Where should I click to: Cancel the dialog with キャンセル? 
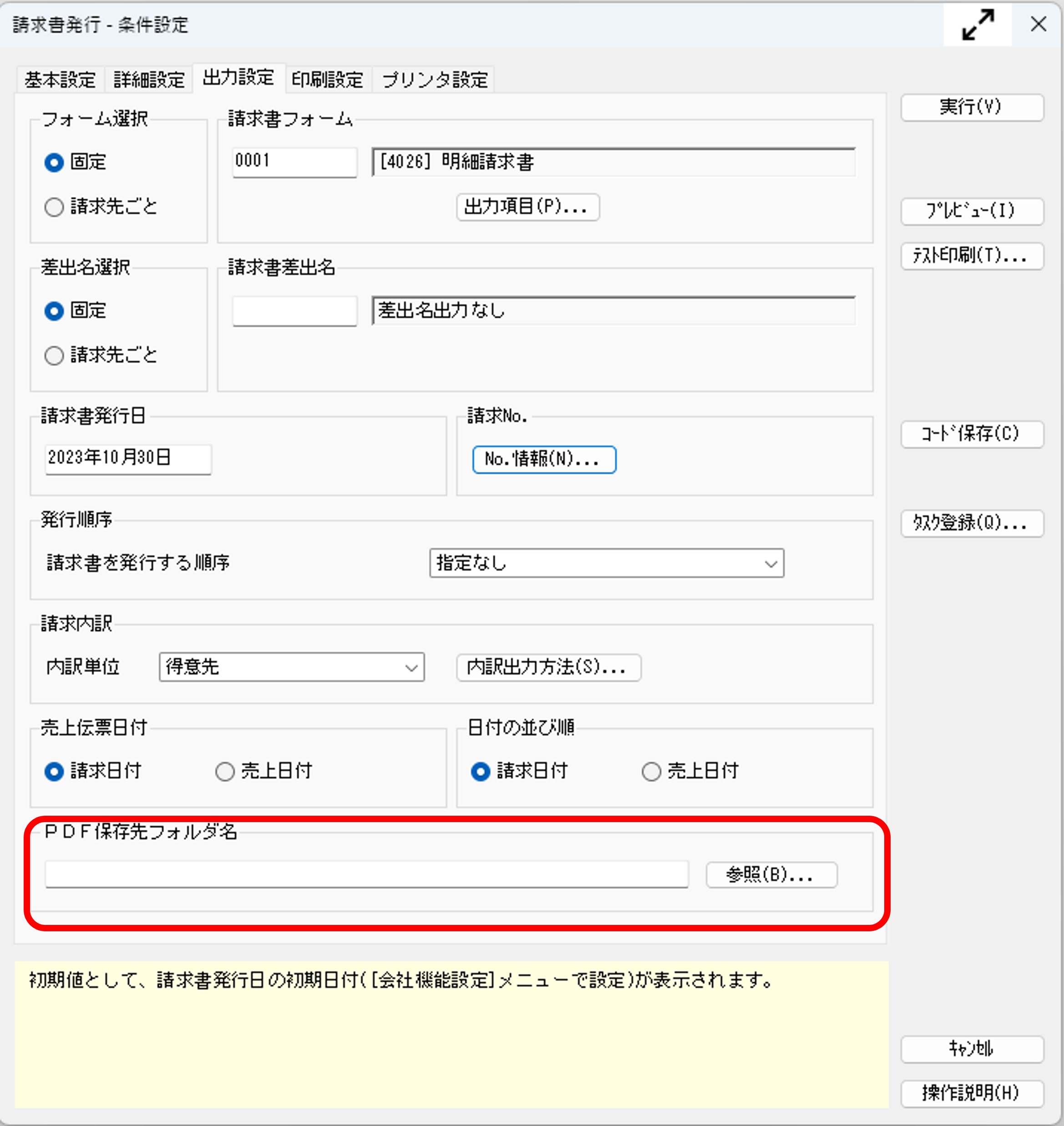pyautogui.click(x=972, y=1049)
